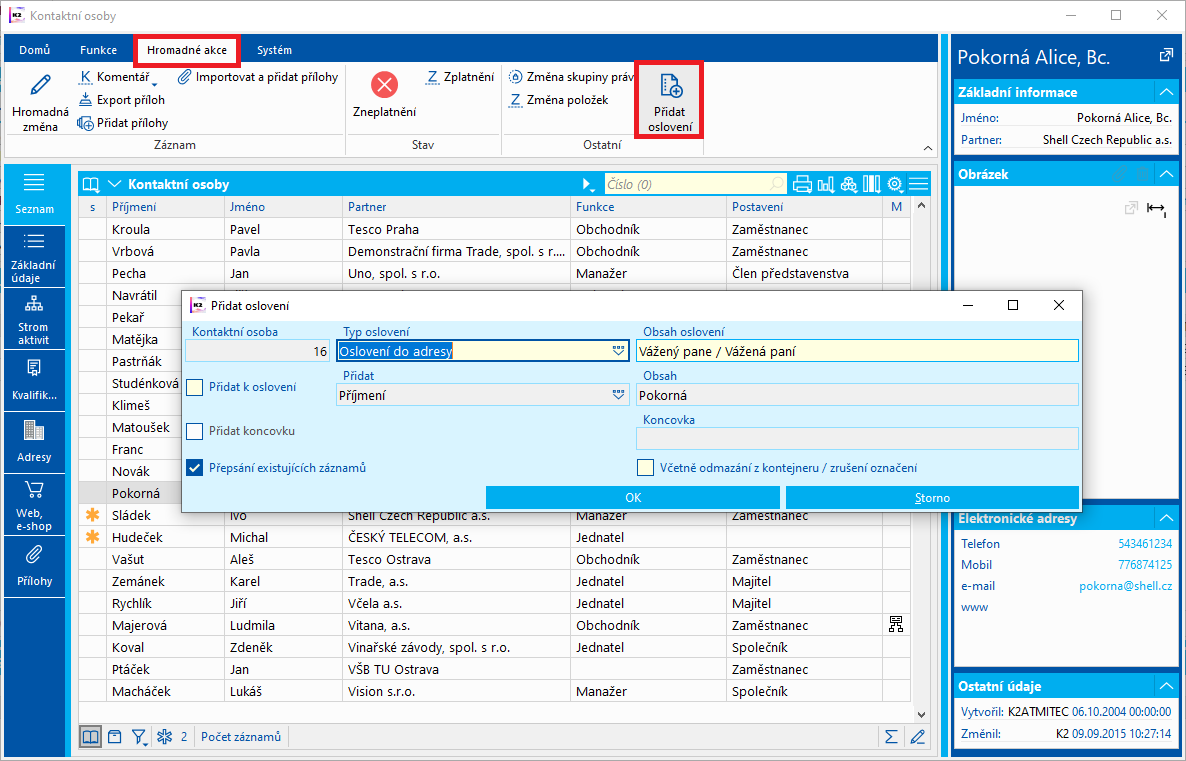Switch to the Funkce ribbon tab
1186x761 pixels.
coord(98,50)
